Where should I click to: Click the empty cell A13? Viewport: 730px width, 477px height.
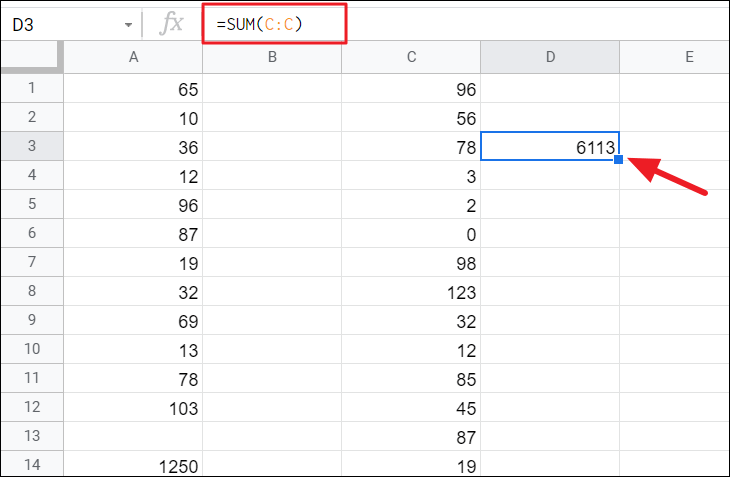coord(133,436)
